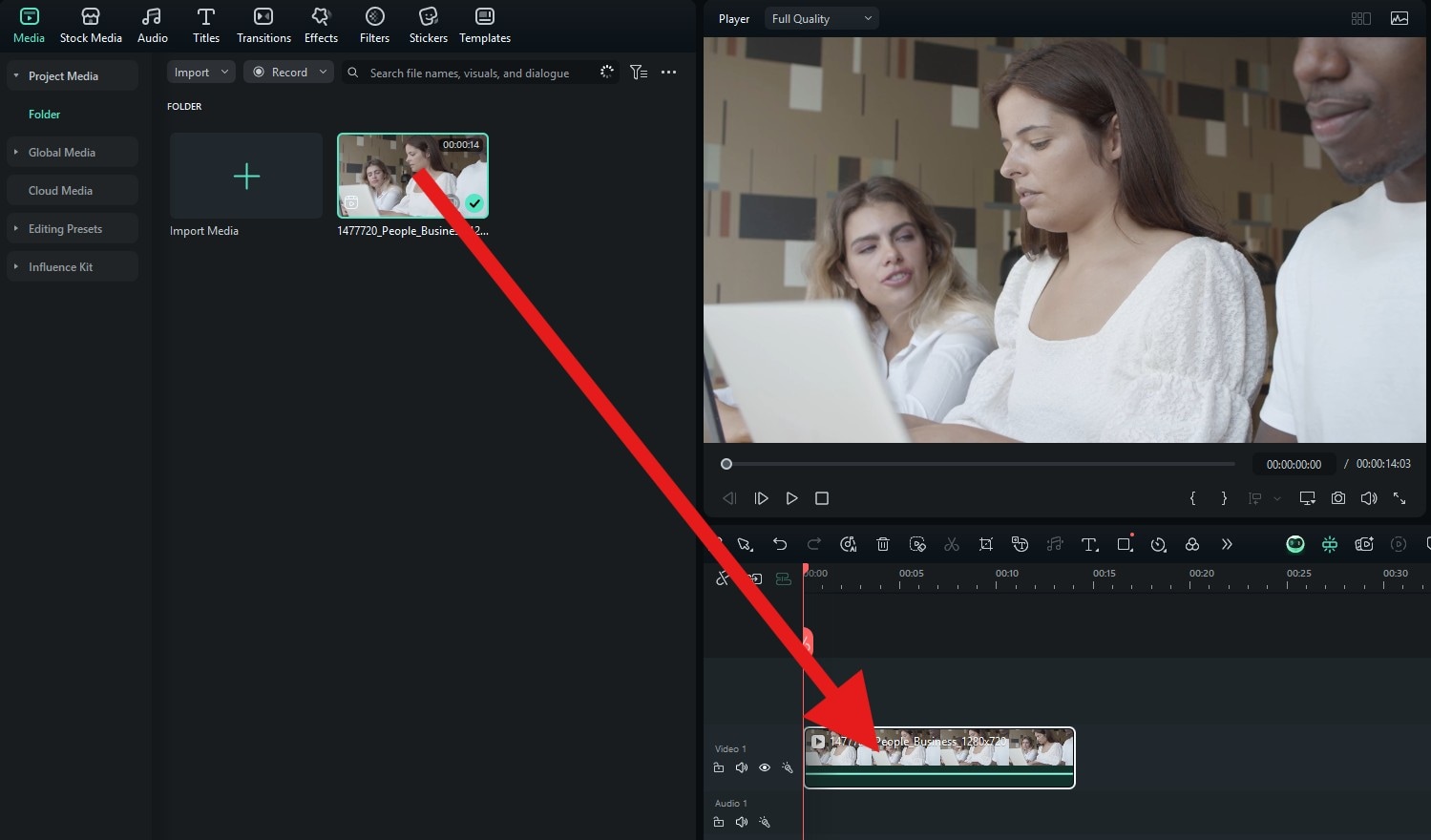Open the Transitions tab
The width and height of the screenshot is (1431, 840).
263,26
